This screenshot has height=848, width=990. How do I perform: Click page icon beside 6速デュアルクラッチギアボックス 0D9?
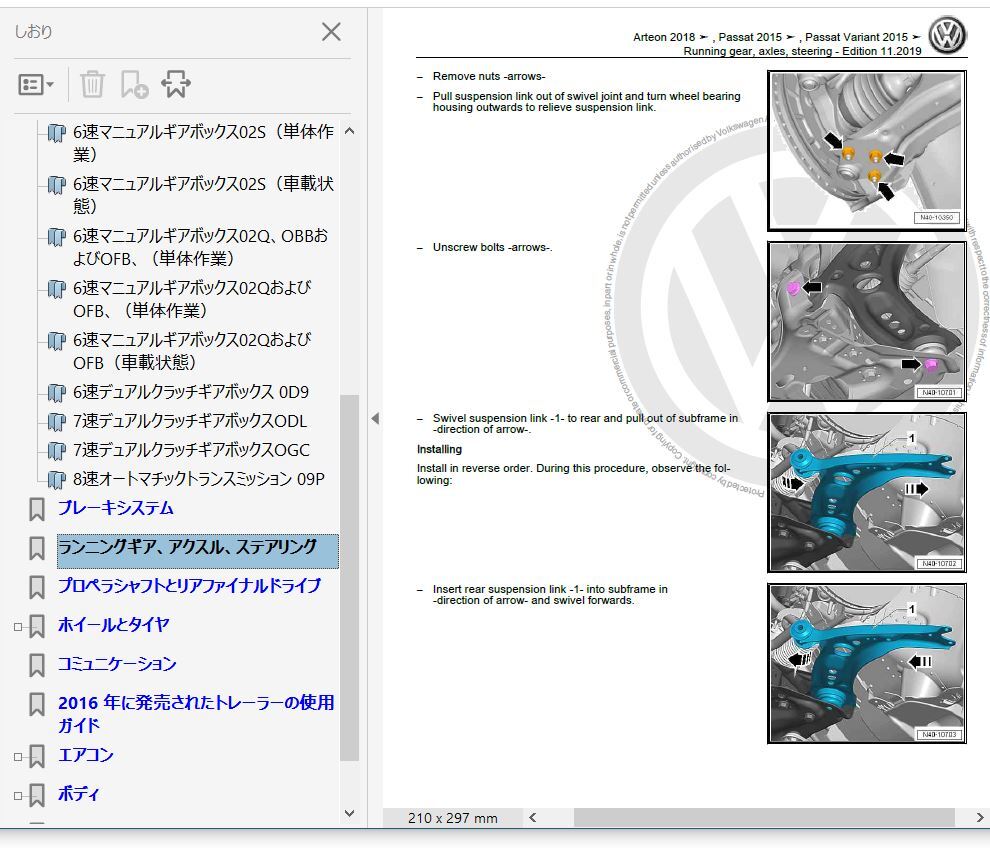[x=57, y=393]
